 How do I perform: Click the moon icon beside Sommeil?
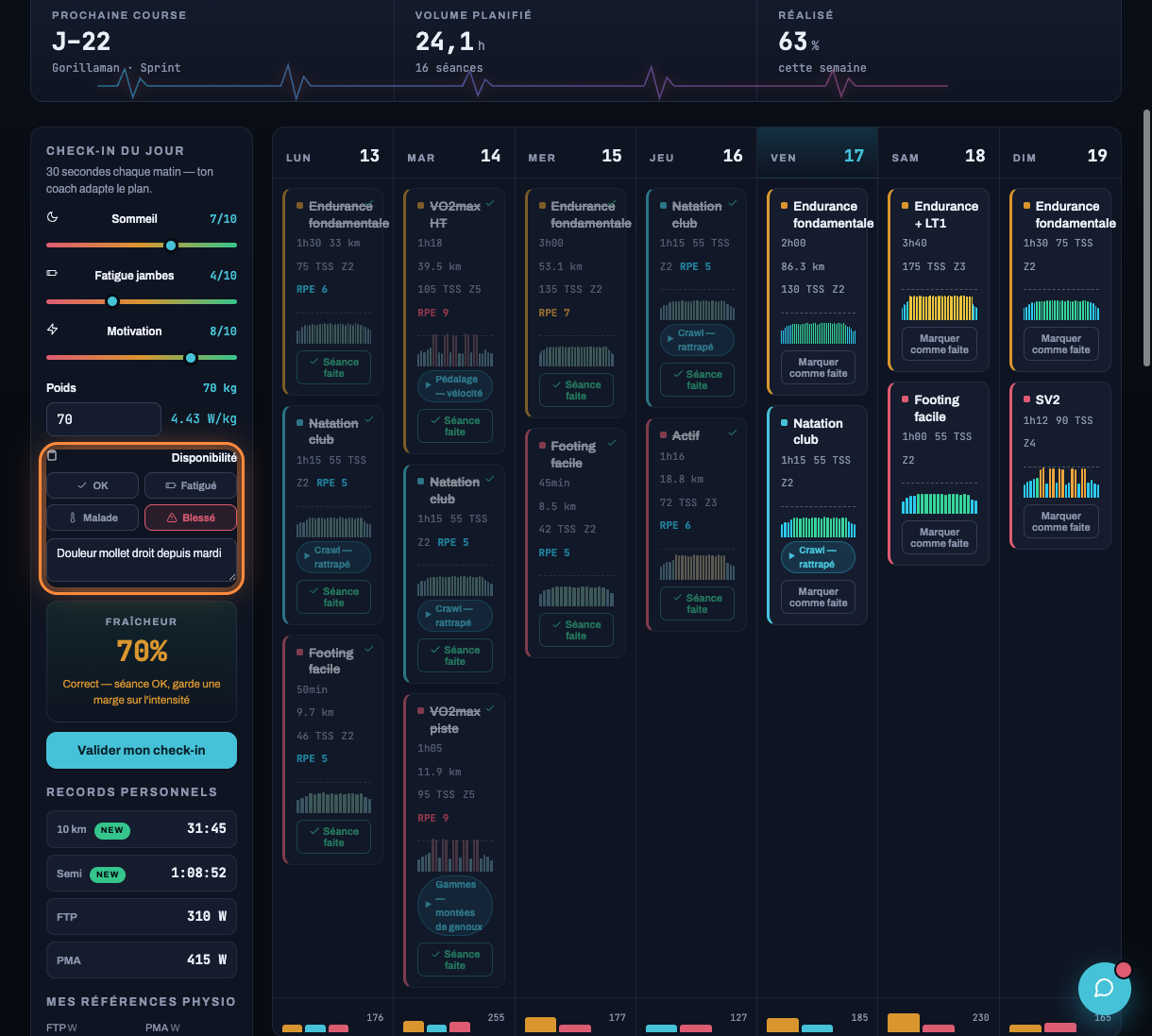[x=53, y=217]
